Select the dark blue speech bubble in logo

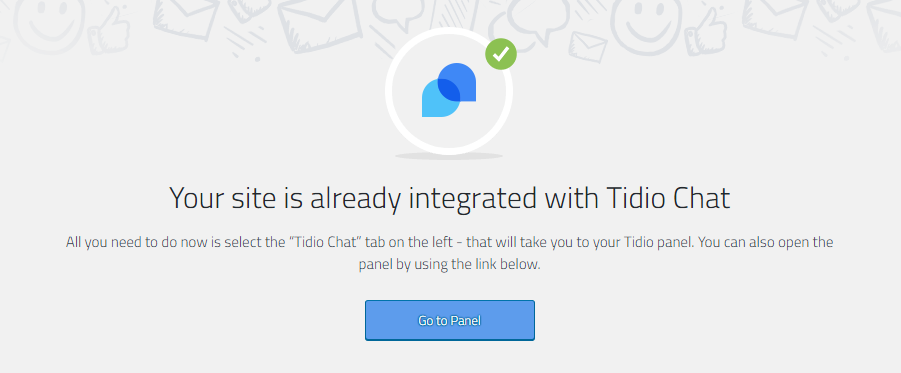pyautogui.click(x=457, y=82)
